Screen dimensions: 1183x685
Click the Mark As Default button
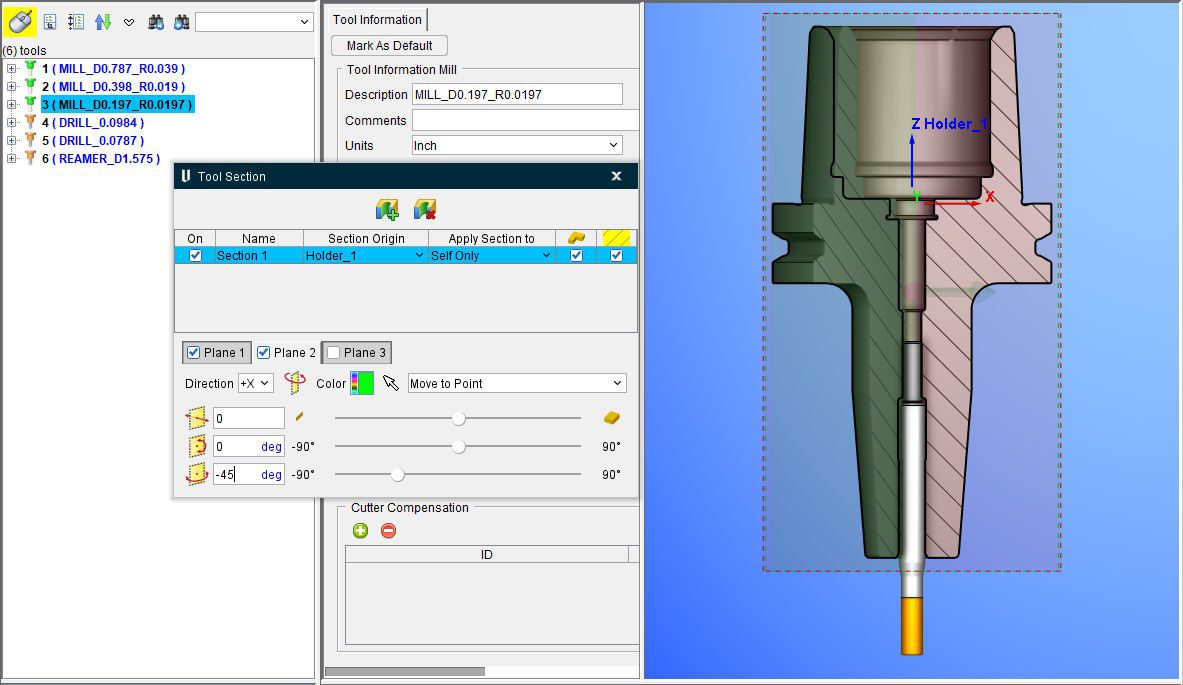389,46
